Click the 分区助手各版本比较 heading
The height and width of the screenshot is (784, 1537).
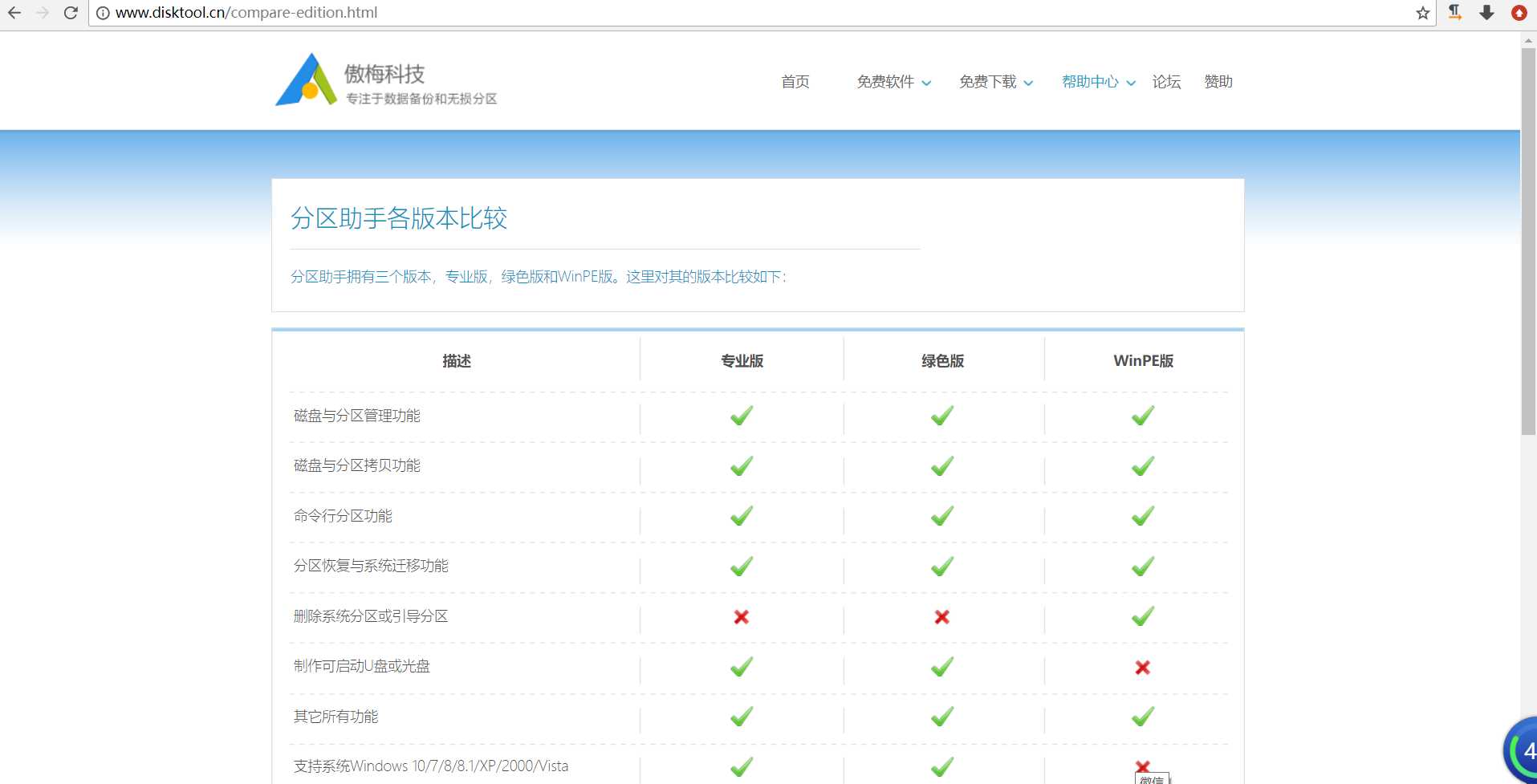point(399,218)
